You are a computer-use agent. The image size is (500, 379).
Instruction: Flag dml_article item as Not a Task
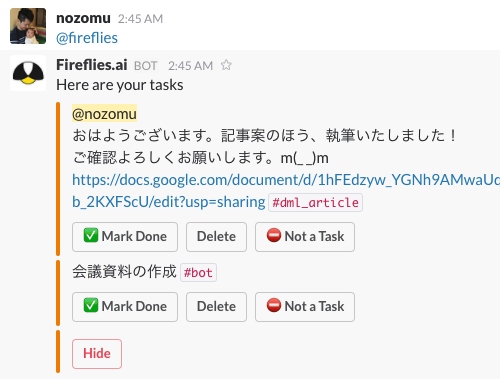tap(305, 237)
